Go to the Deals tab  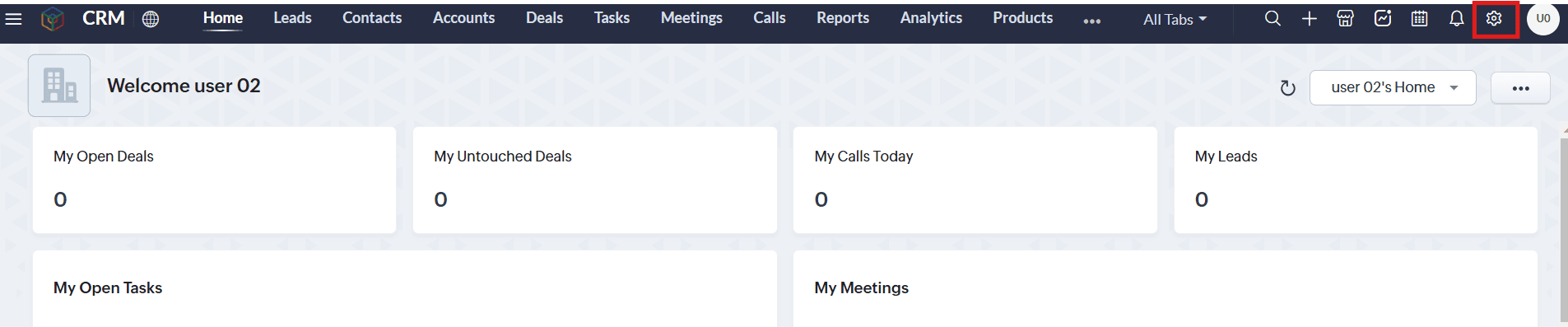coord(544,17)
